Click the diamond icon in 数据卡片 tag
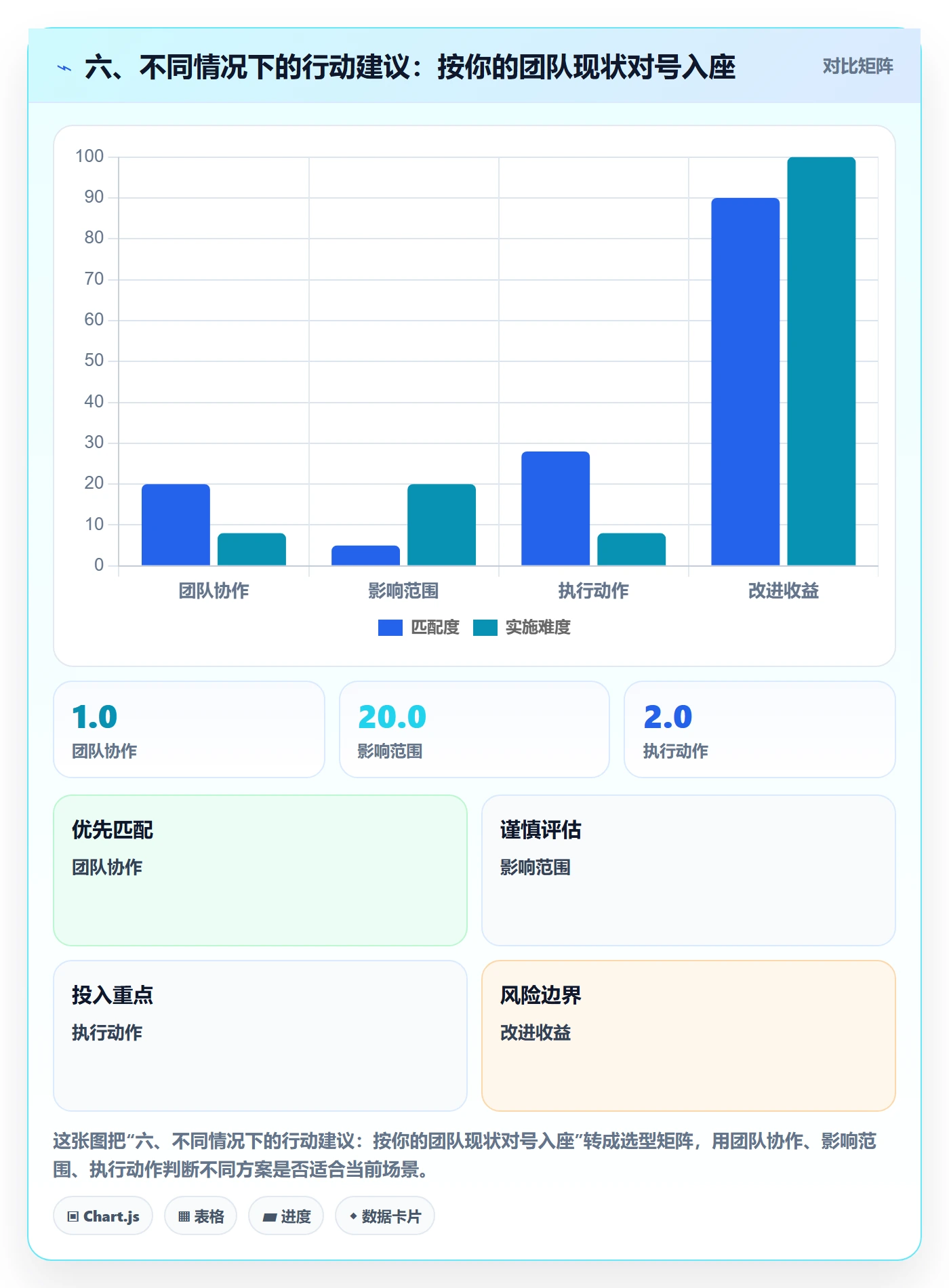The height and width of the screenshot is (1288, 949). tap(353, 1217)
